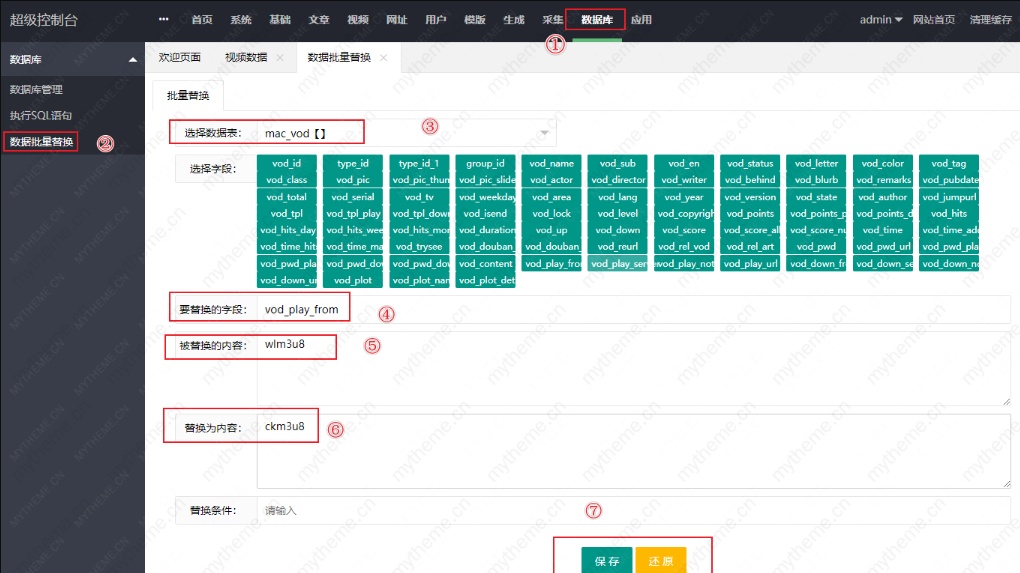The width and height of the screenshot is (1020, 573).
Task: Choose the vod_play_url field tag
Action: 750,264
